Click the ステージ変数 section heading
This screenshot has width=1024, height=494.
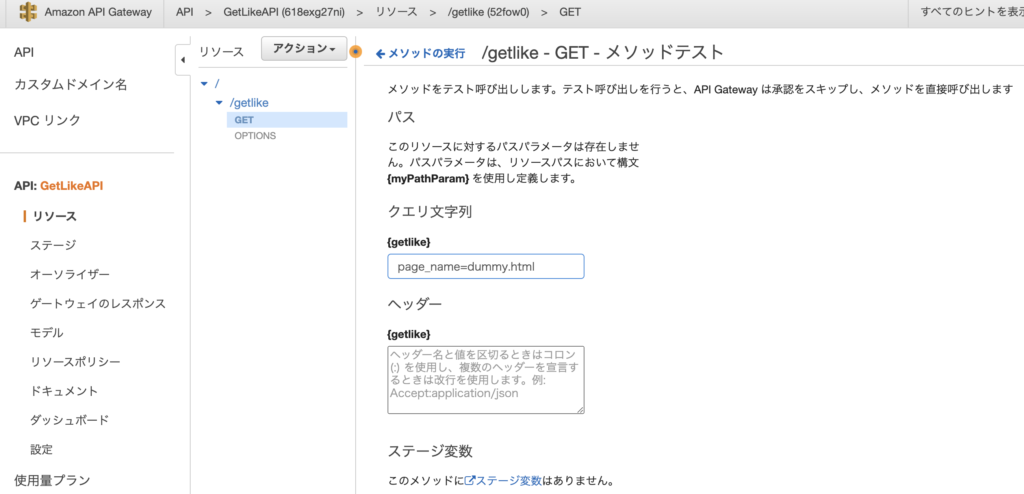pos(430,451)
